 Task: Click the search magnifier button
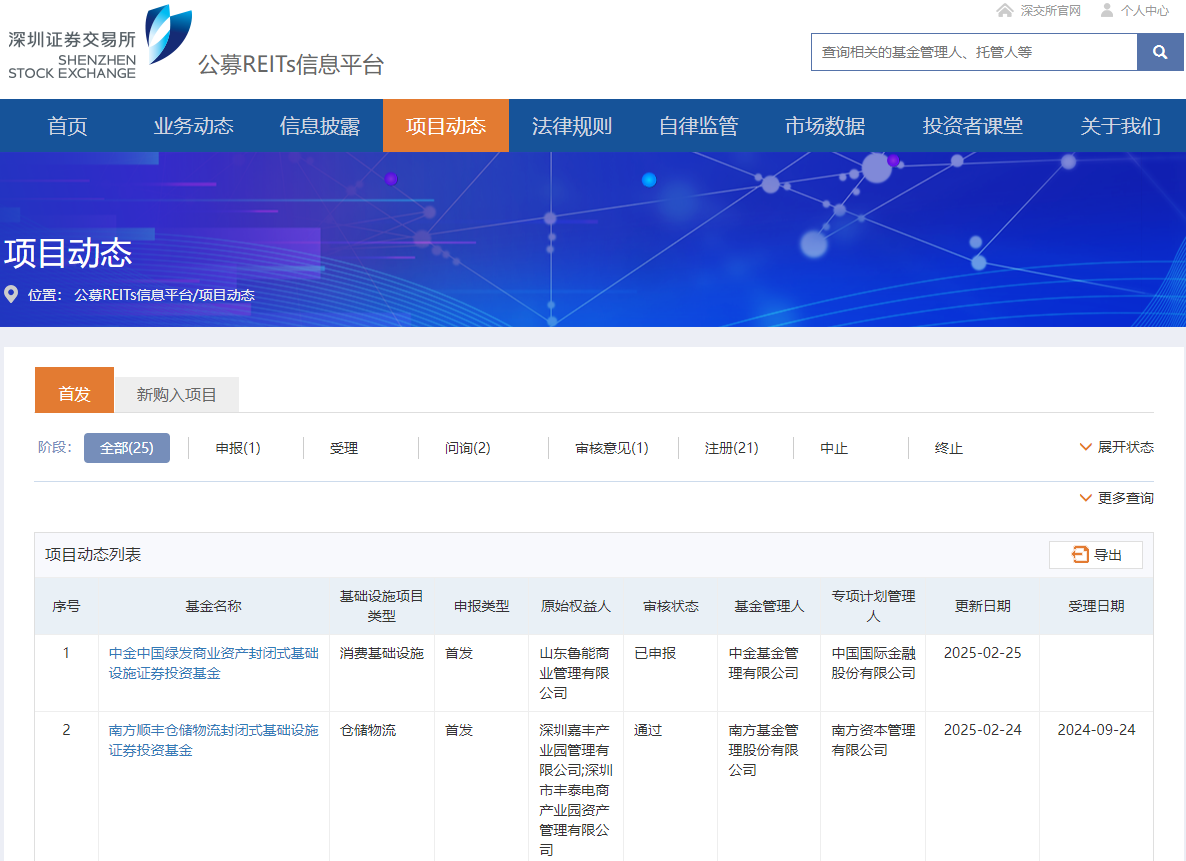1160,52
